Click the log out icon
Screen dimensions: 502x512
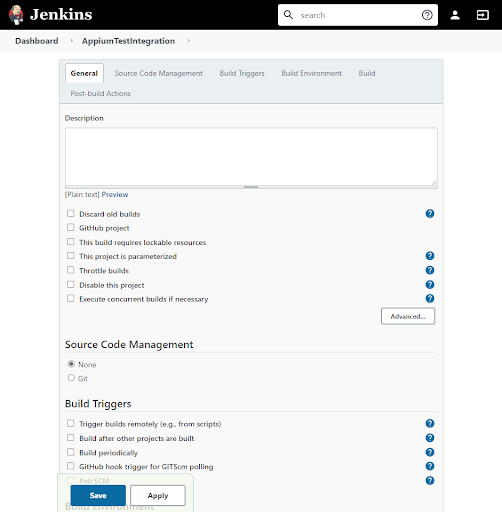point(482,15)
